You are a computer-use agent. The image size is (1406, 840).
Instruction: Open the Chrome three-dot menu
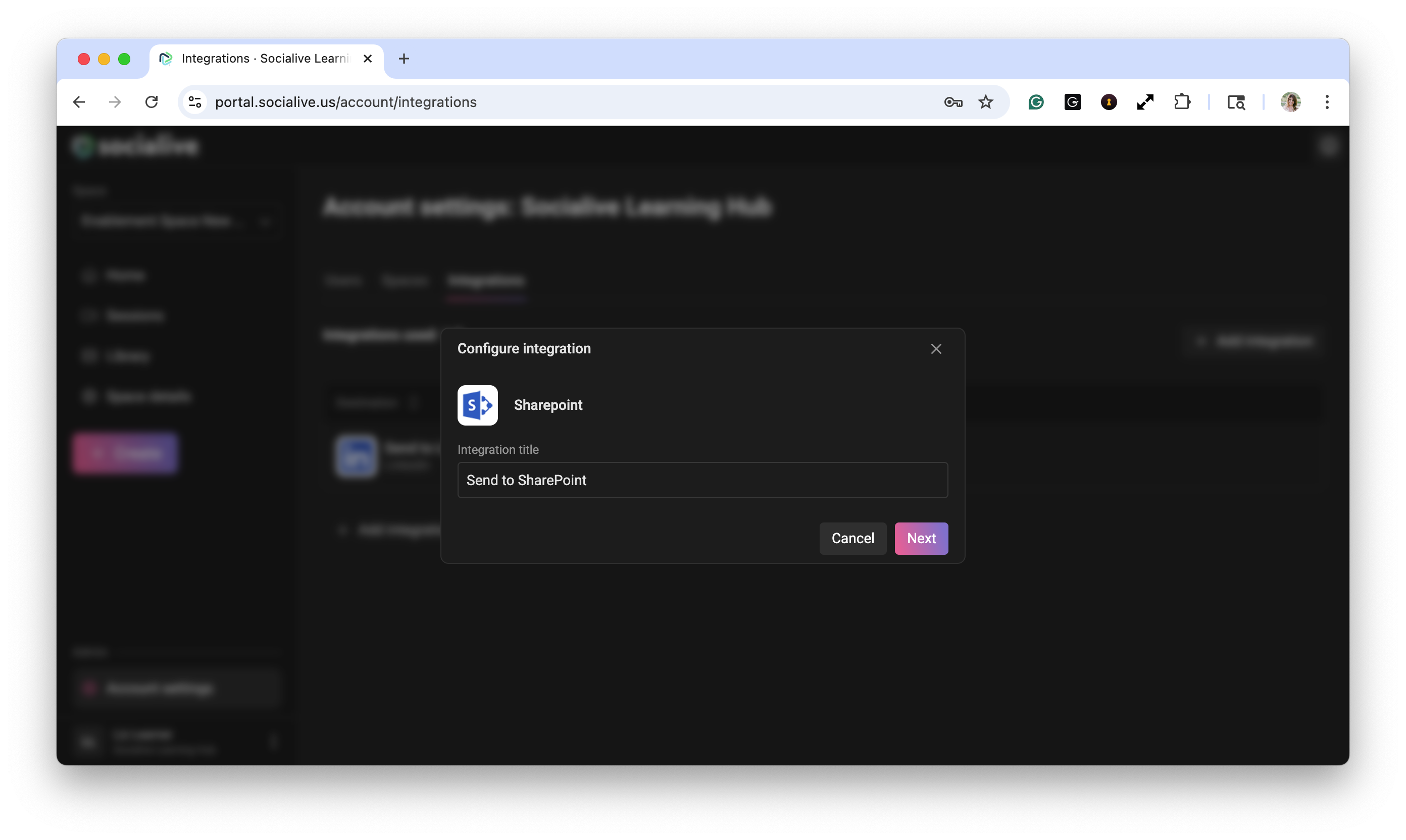(x=1327, y=102)
